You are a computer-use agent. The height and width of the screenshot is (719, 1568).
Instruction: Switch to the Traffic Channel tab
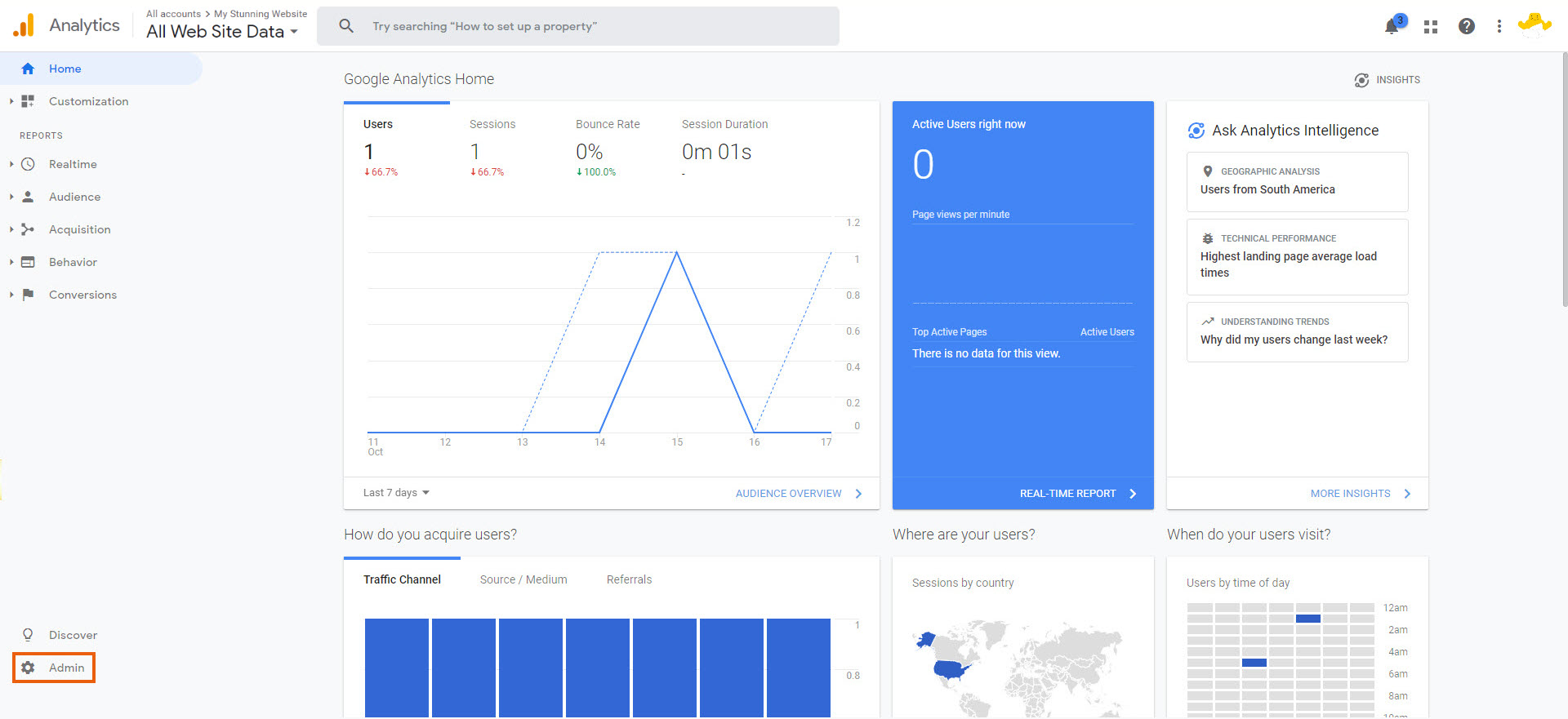402,579
